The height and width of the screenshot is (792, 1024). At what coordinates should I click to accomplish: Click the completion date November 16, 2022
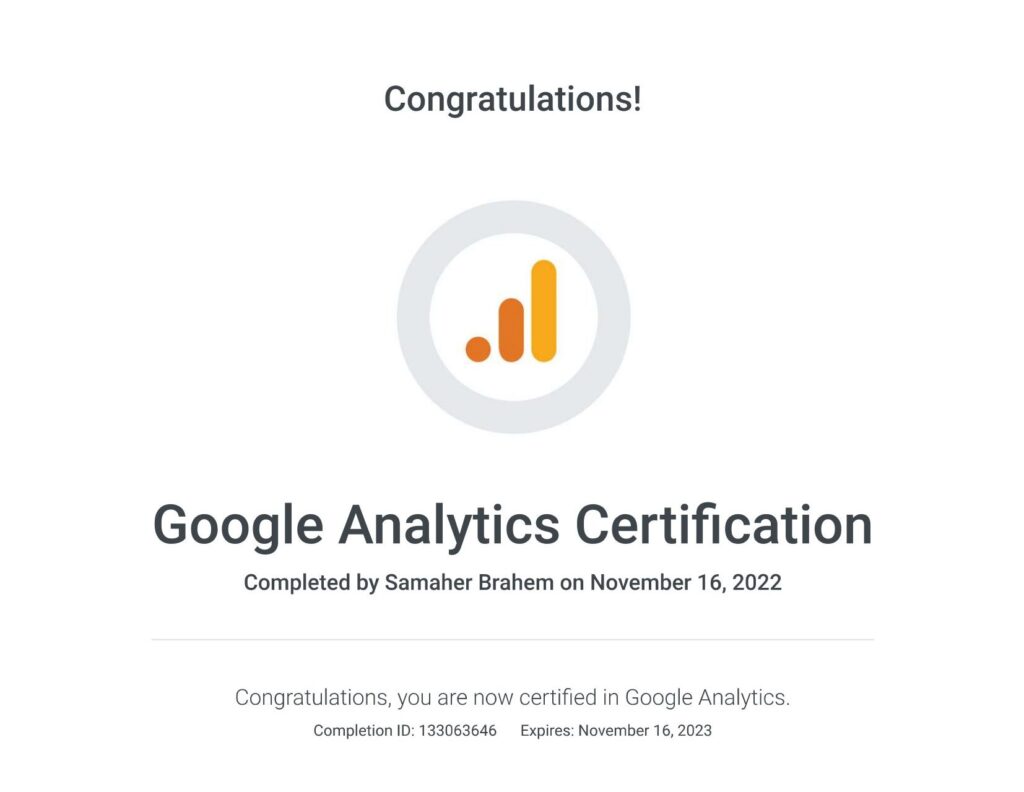click(686, 582)
